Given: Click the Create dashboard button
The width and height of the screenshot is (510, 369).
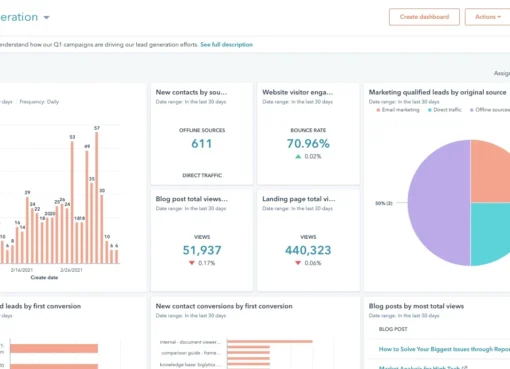Looking at the screenshot, I should (424, 17).
